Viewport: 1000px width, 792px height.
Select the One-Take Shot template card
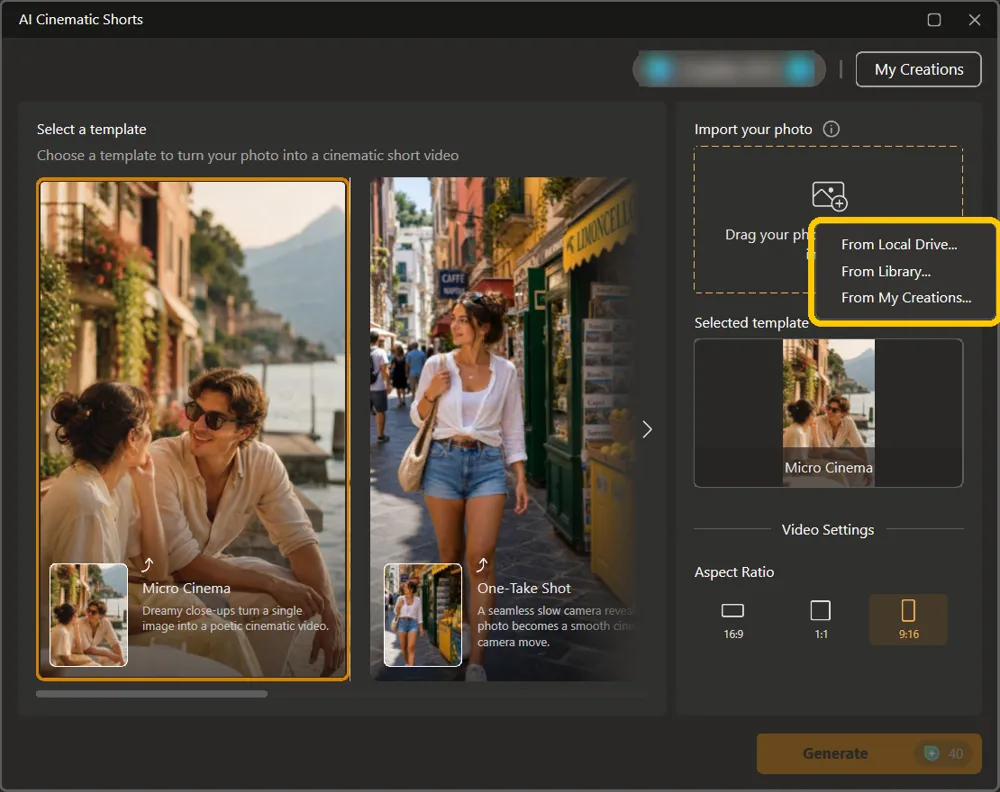503,429
